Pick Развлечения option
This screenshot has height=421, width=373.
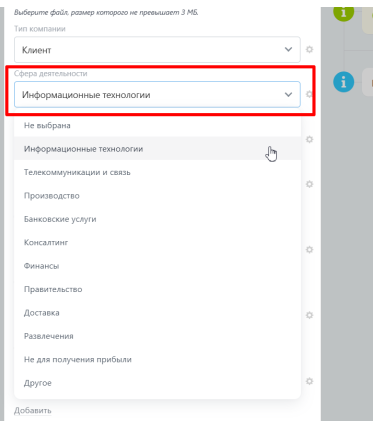(157, 336)
